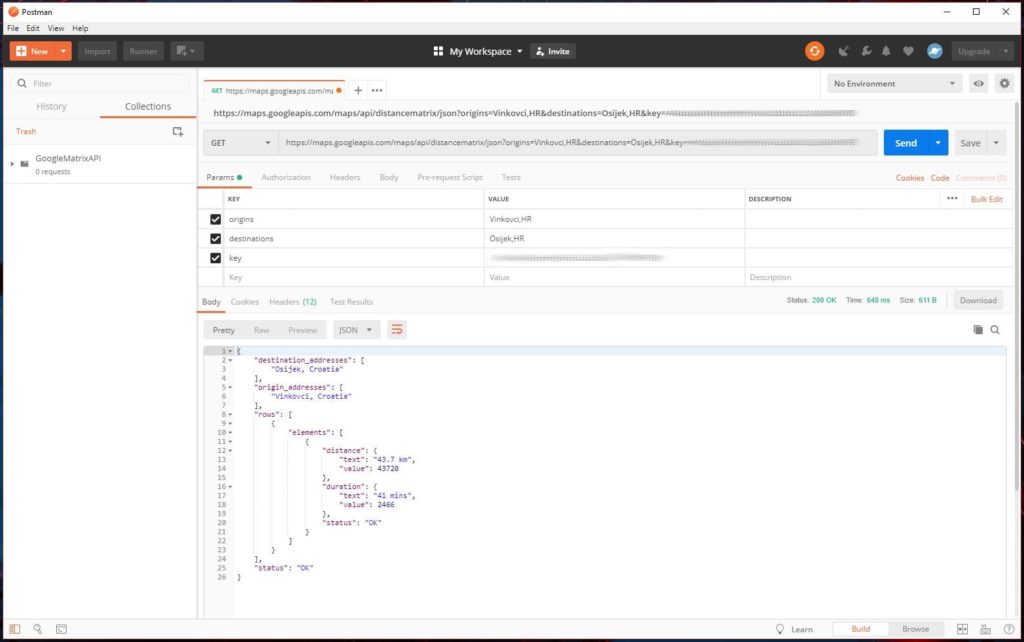
Task: Open the Collection Runner
Action: coord(142,50)
